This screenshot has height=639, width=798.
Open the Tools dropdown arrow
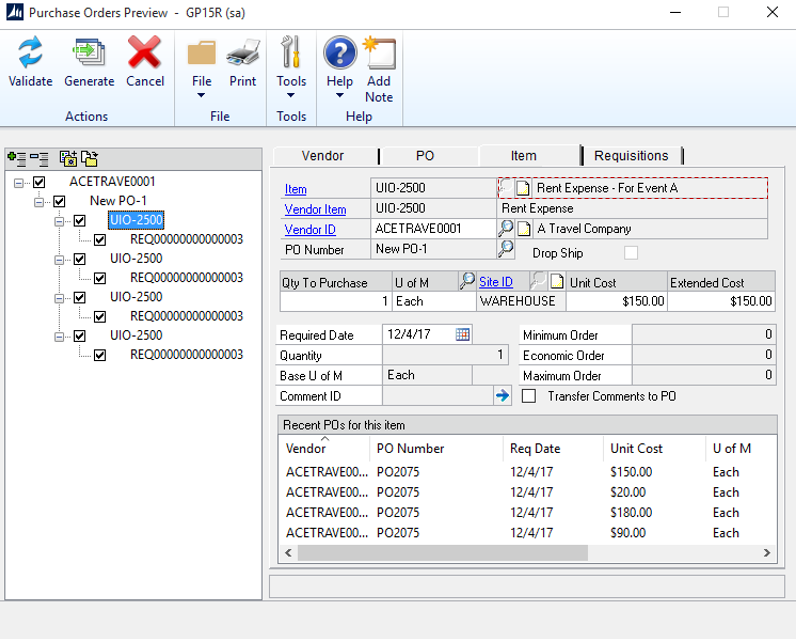point(291,95)
